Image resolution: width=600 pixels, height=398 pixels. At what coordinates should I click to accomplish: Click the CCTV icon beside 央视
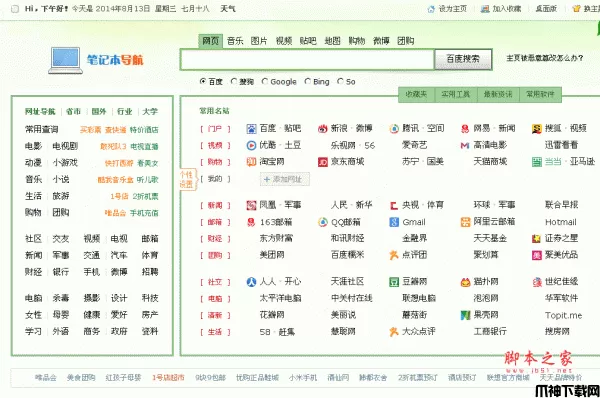(x=394, y=206)
